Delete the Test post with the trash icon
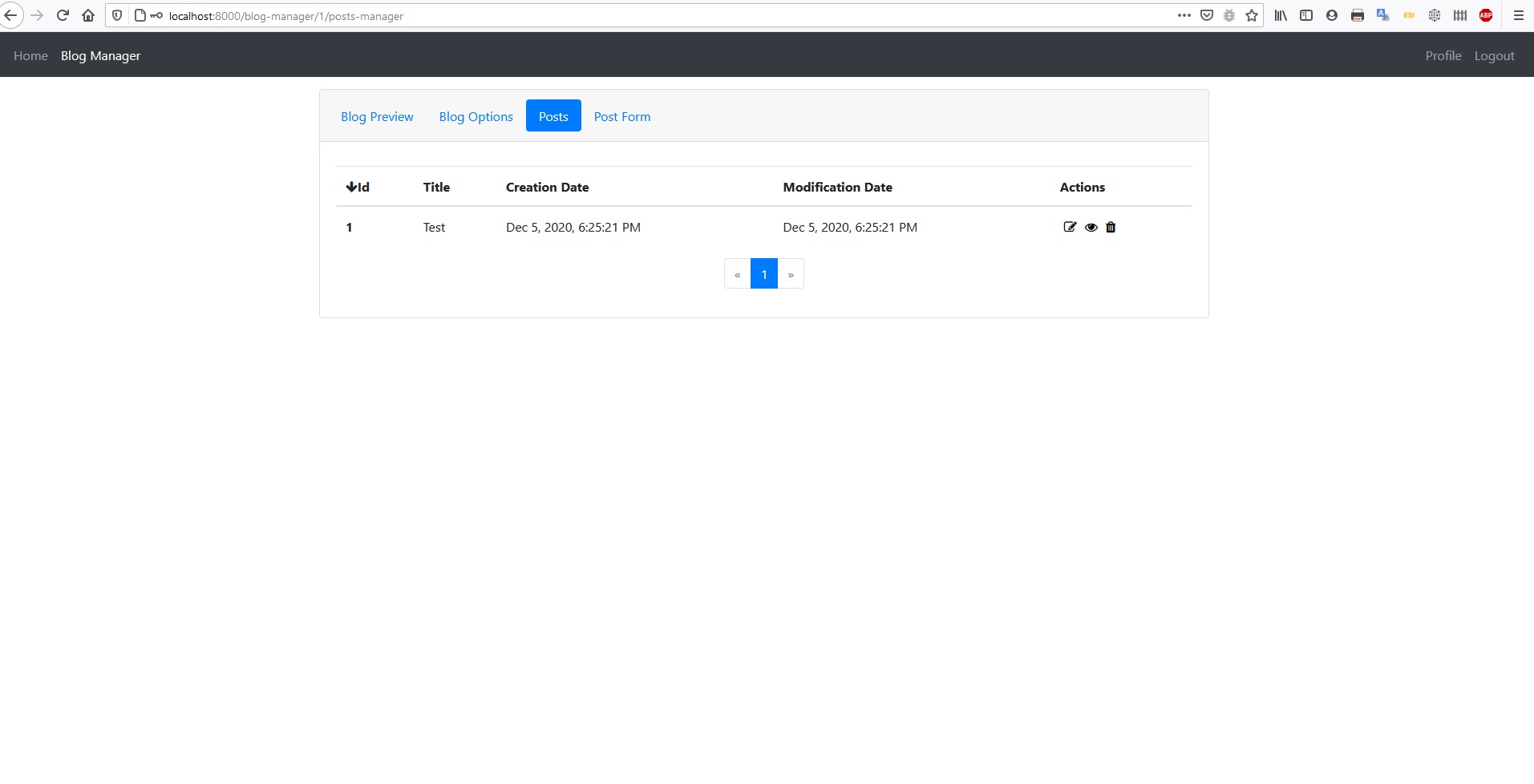 pos(1111,227)
